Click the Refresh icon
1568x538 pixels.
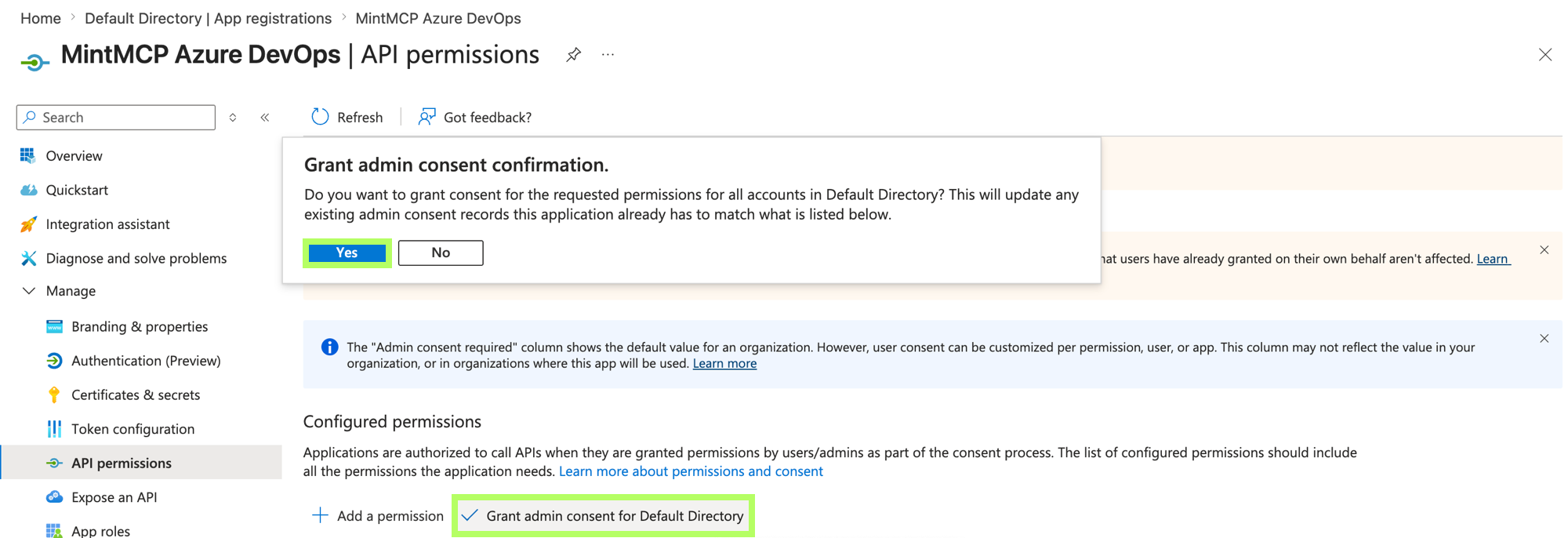tap(320, 117)
